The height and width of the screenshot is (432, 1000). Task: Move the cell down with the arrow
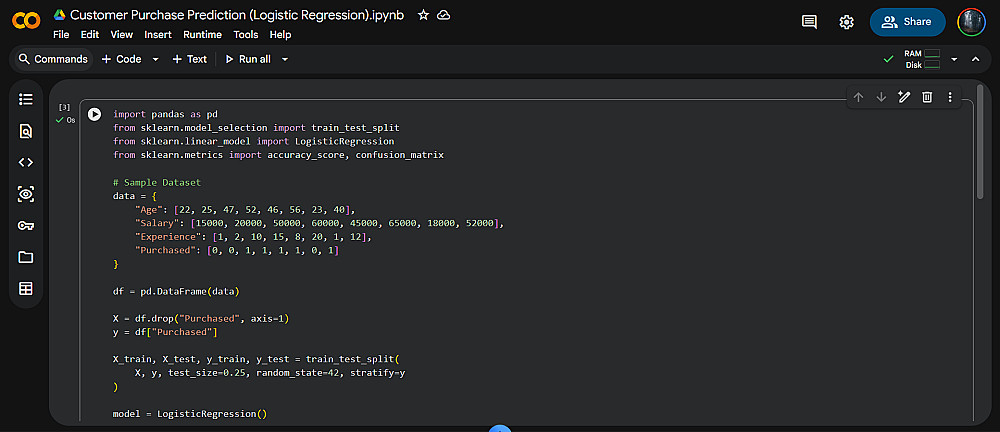click(x=881, y=97)
